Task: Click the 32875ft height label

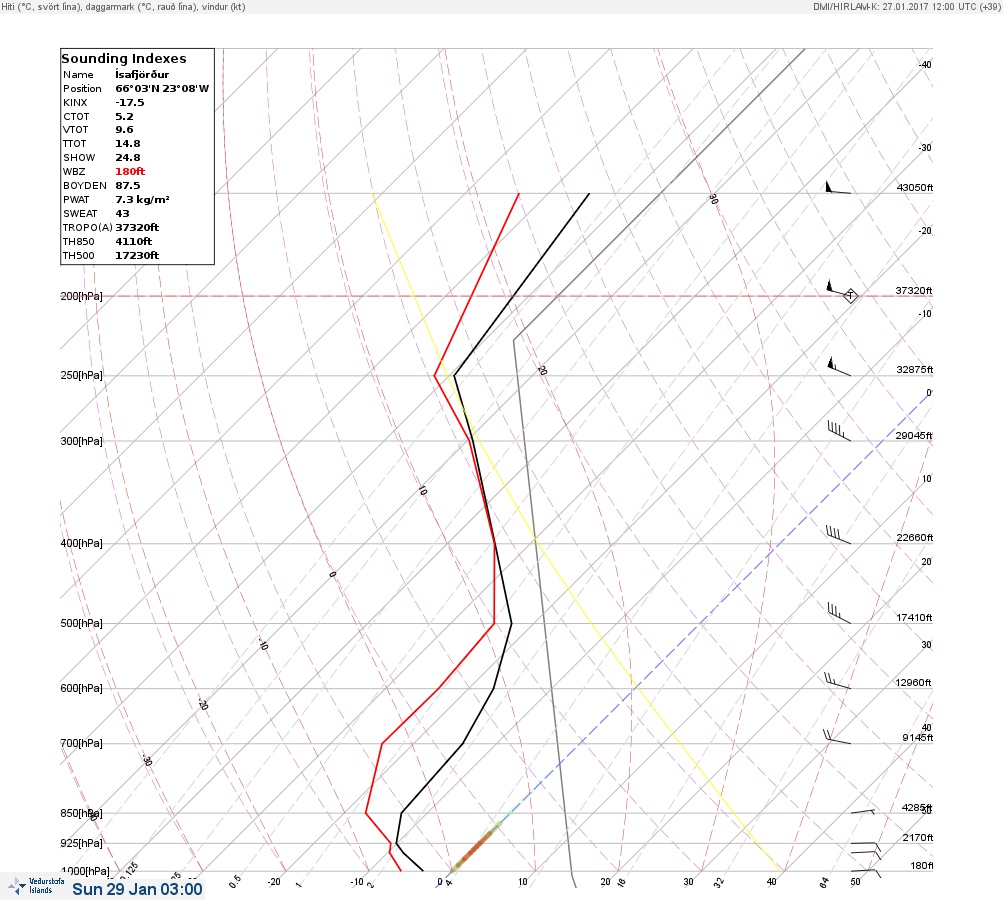Action: click(915, 370)
